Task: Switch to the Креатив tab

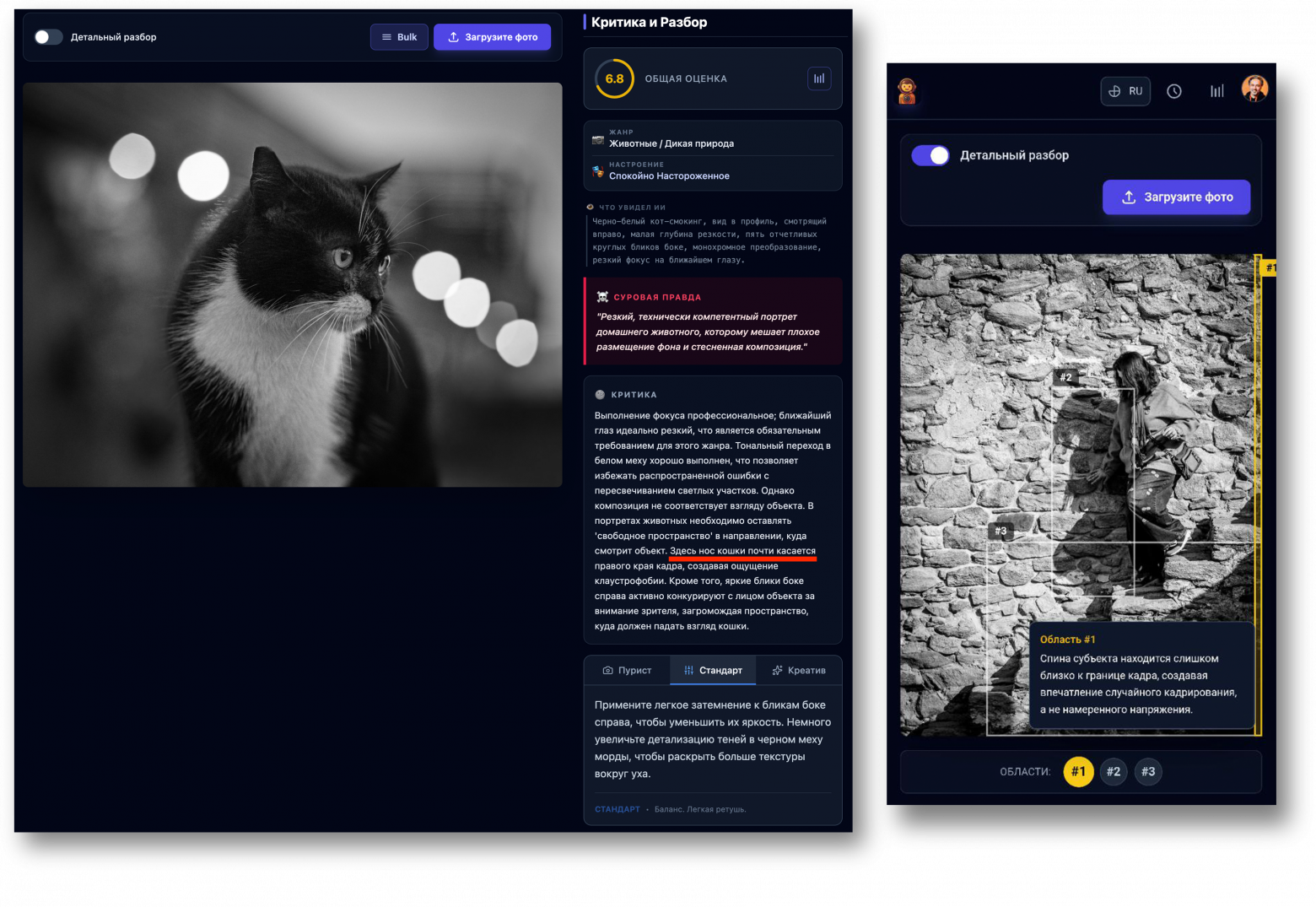Action: click(x=798, y=670)
